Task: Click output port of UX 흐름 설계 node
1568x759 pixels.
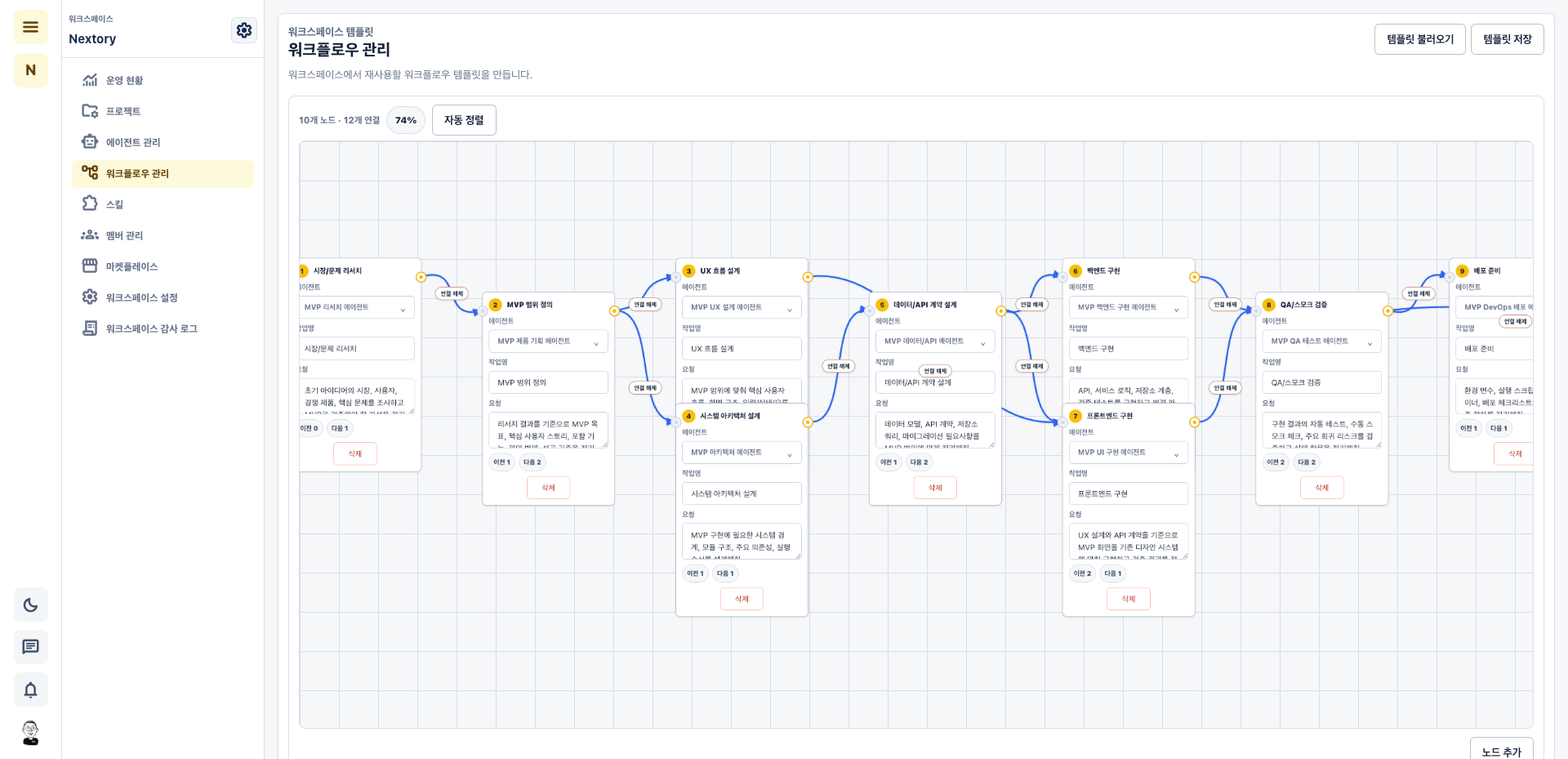Action: point(808,277)
